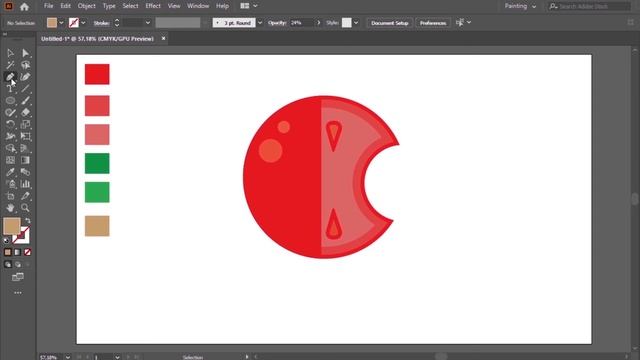Open the Type menu
The image size is (640, 360).
[x=109, y=6]
